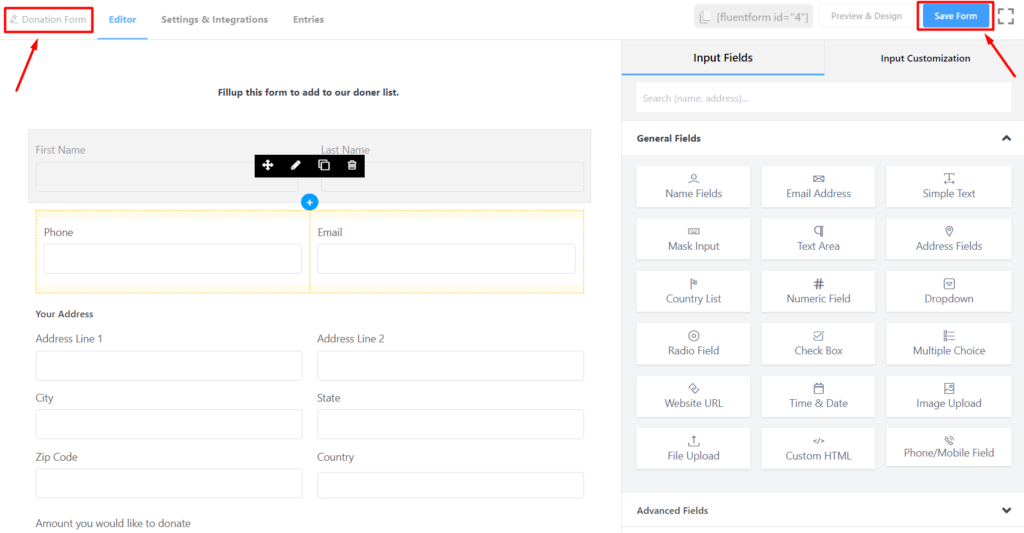1024x533 pixels.
Task: Delete the field using the trash icon
Action: click(x=352, y=165)
